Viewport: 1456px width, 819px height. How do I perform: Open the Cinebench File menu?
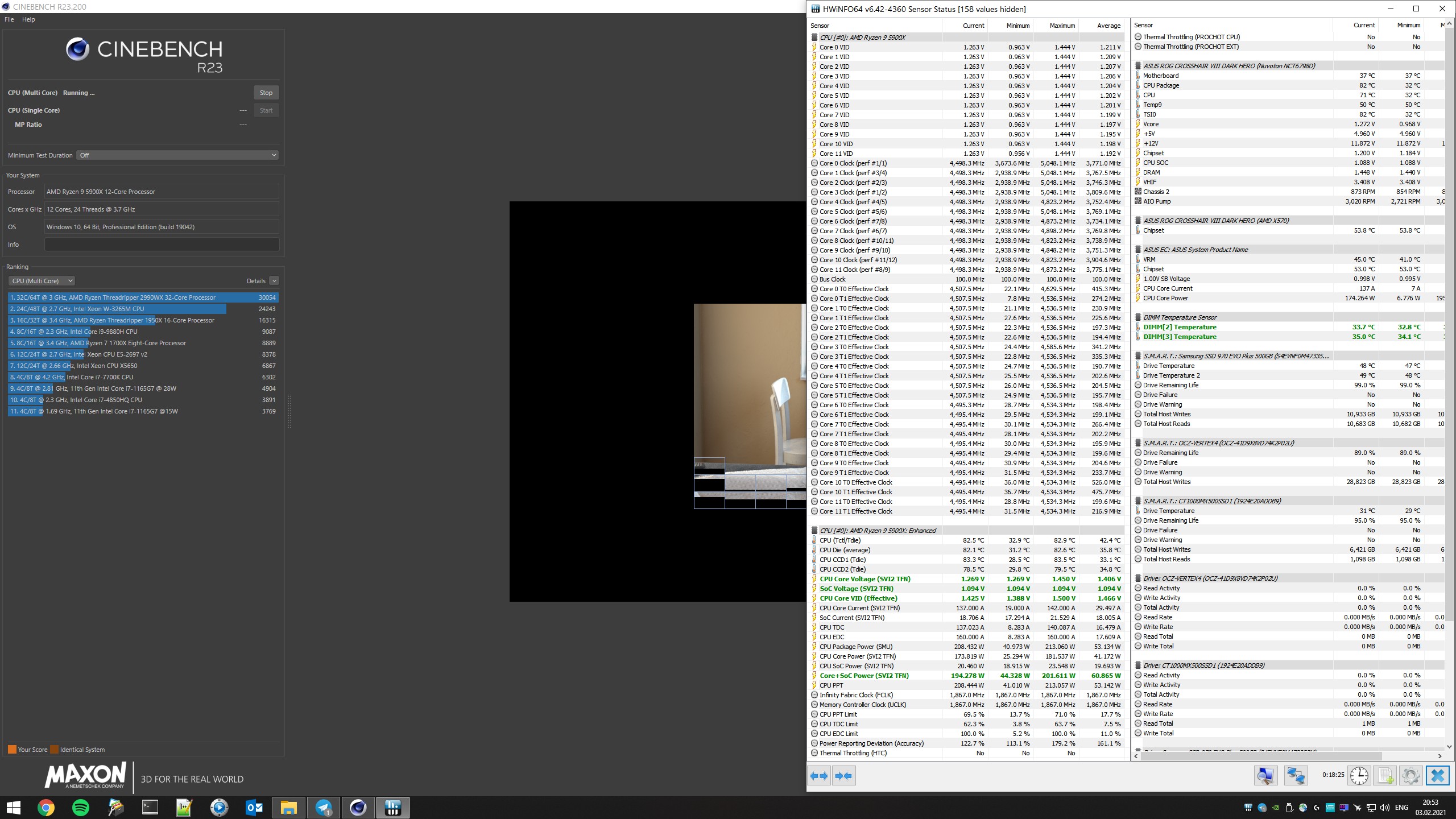[x=9, y=19]
